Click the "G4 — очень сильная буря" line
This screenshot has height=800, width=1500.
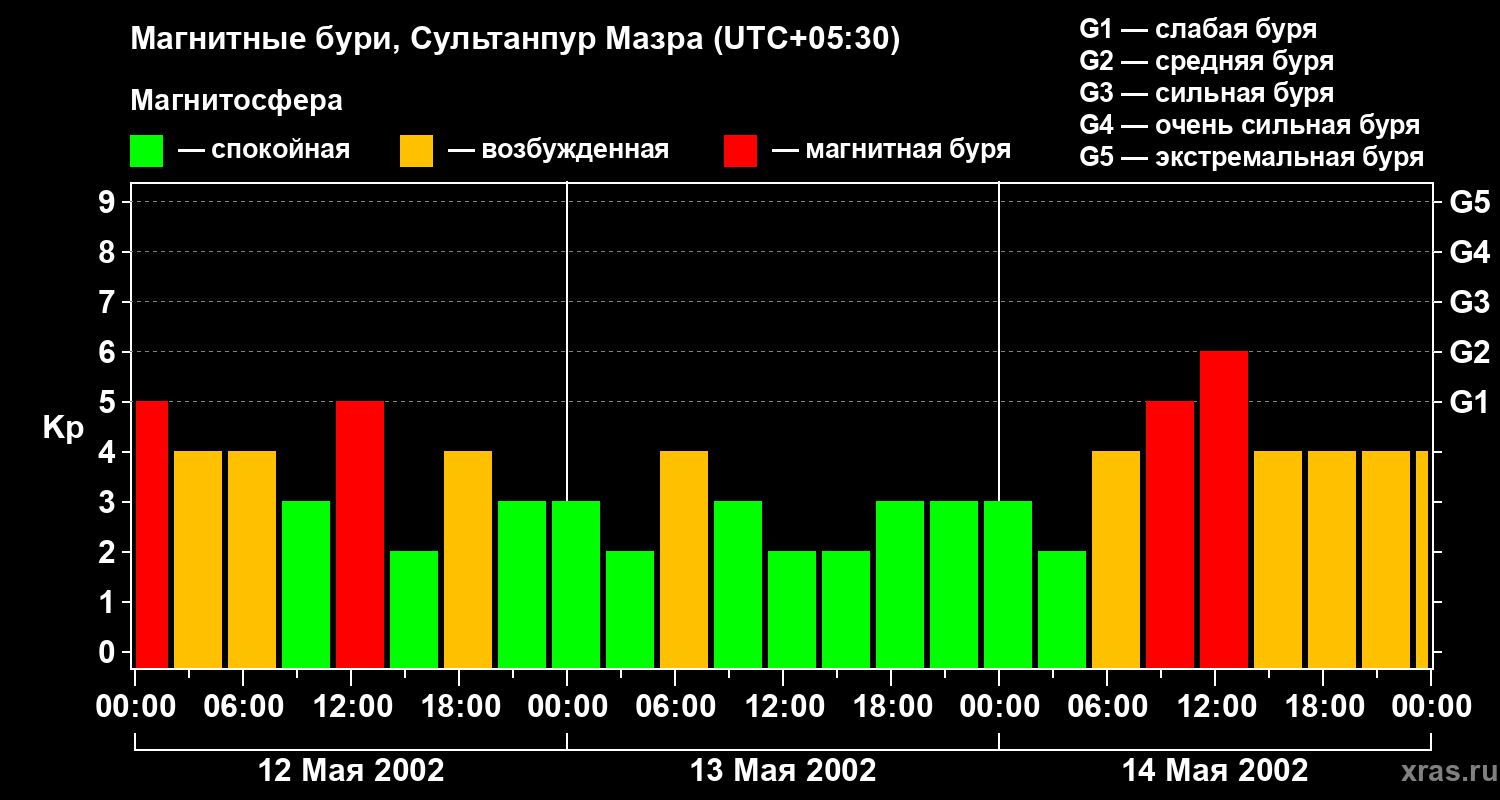(x=1249, y=125)
